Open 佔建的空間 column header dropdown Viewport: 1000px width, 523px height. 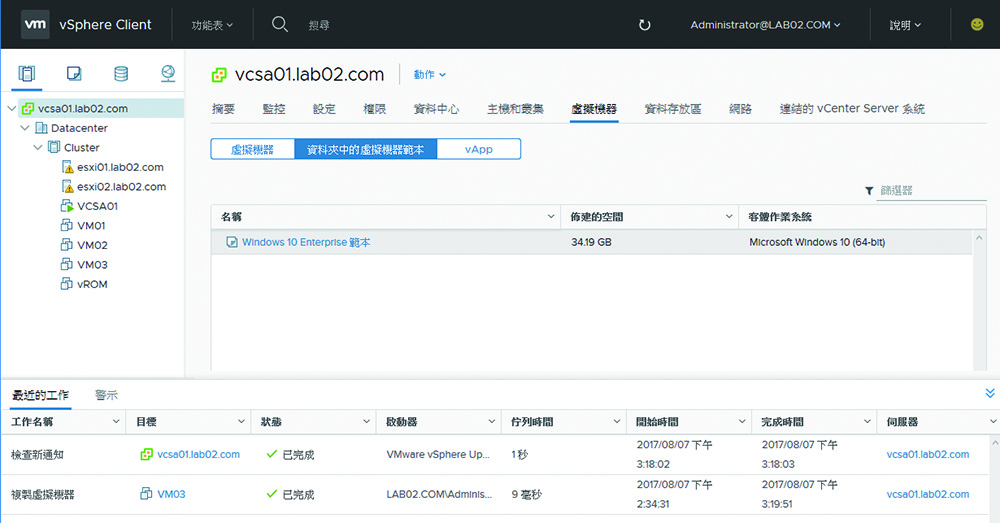pyautogui.click(x=729, y=217)
